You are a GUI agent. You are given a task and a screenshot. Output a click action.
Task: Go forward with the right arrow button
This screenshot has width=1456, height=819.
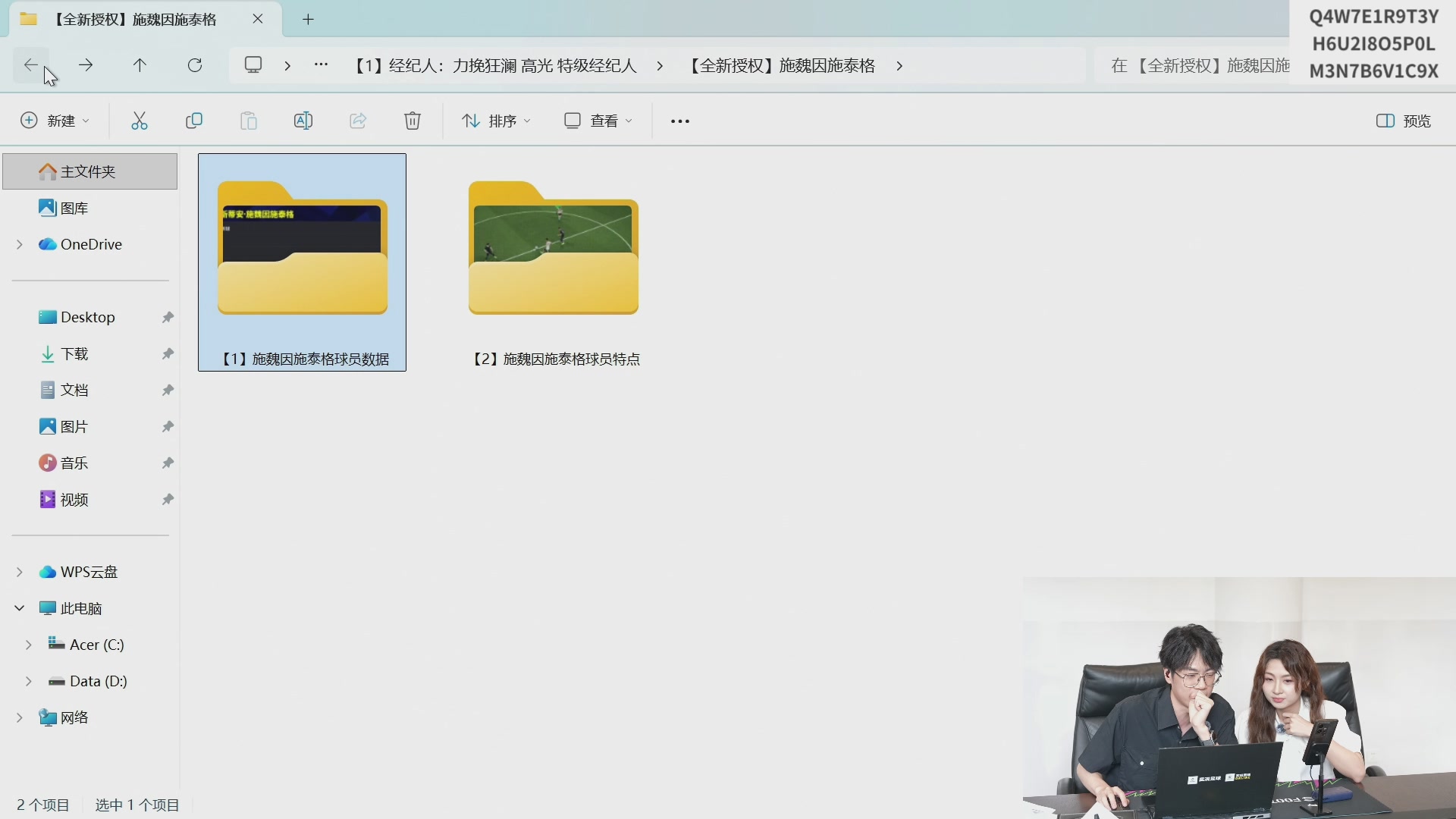86,65
